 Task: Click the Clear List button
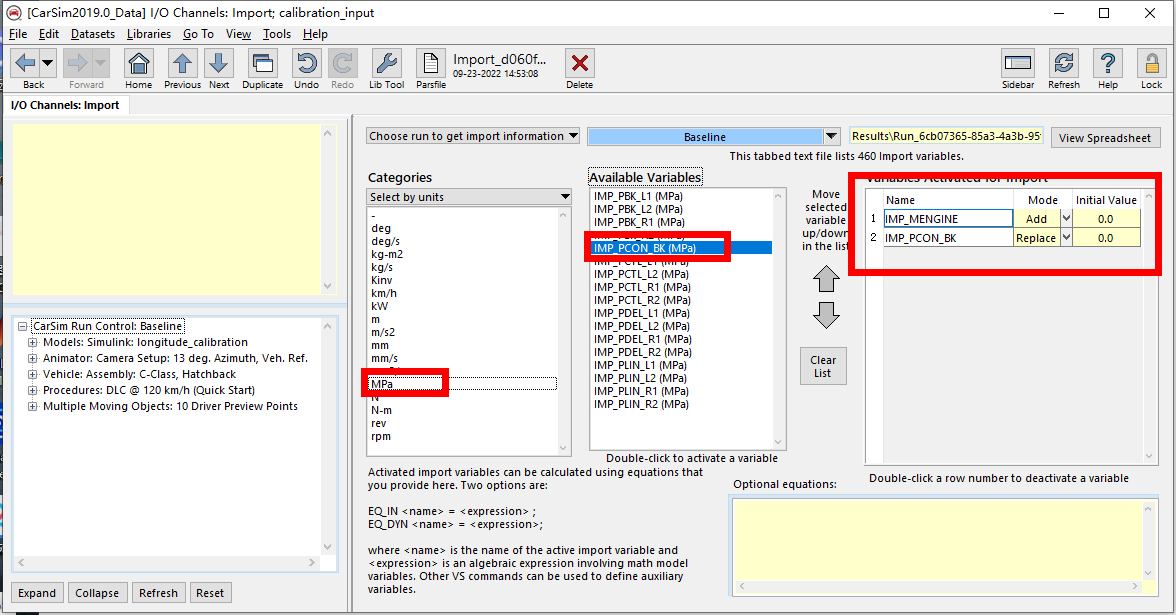point(823,366)
